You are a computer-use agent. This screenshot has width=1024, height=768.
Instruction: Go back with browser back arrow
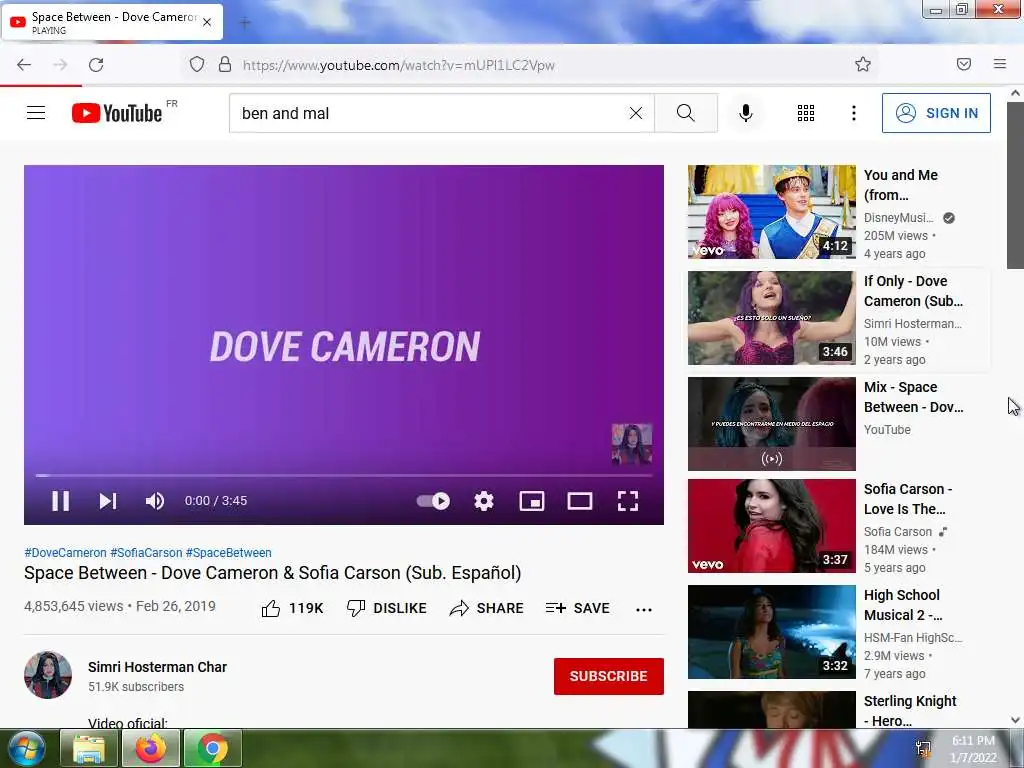point(24,65)
